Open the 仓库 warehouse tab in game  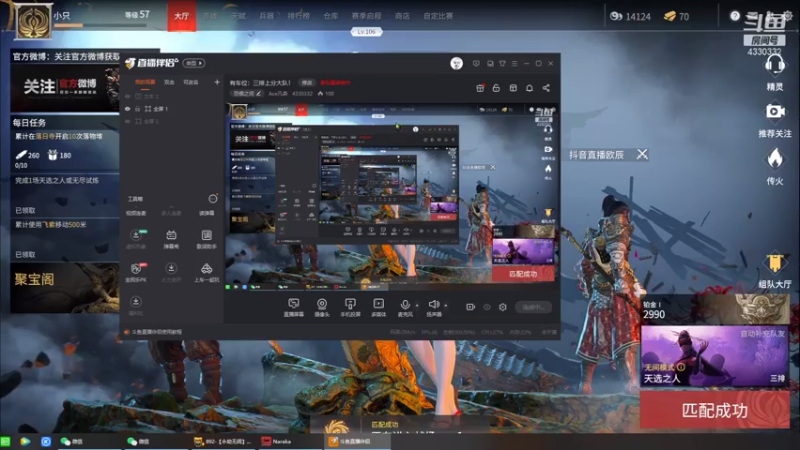click(x=331, y=16)
